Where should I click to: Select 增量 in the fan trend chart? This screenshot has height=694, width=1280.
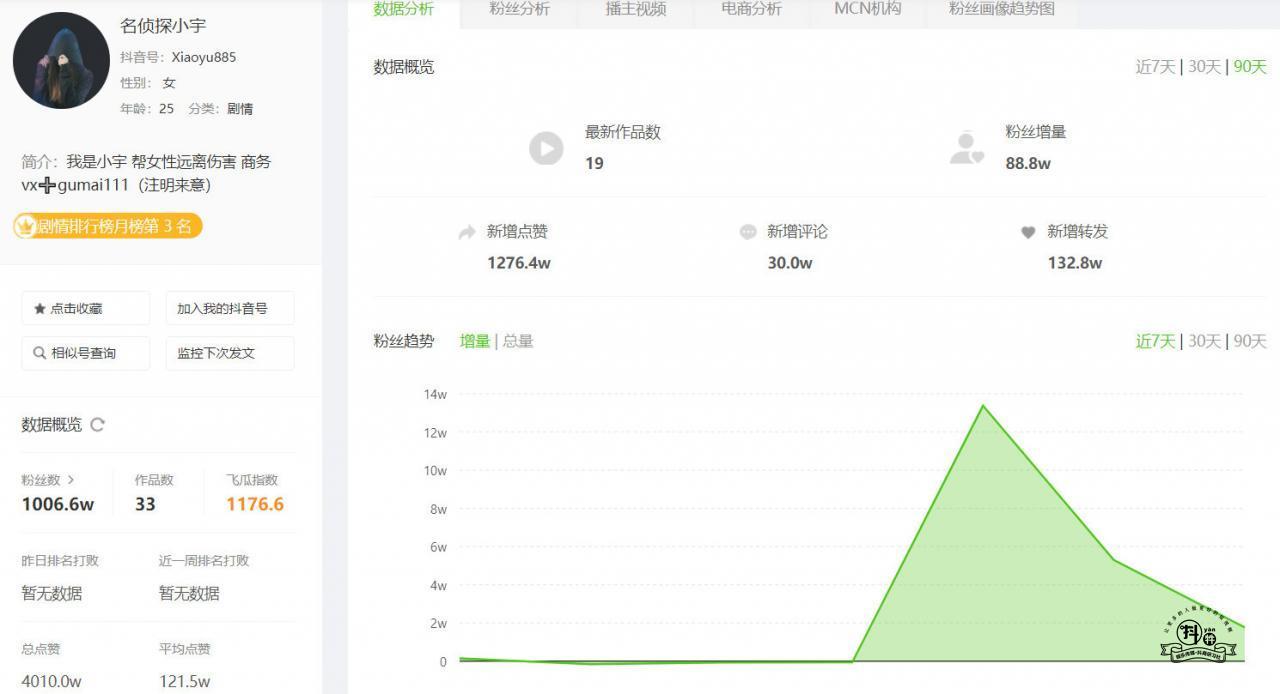point(474,341)
